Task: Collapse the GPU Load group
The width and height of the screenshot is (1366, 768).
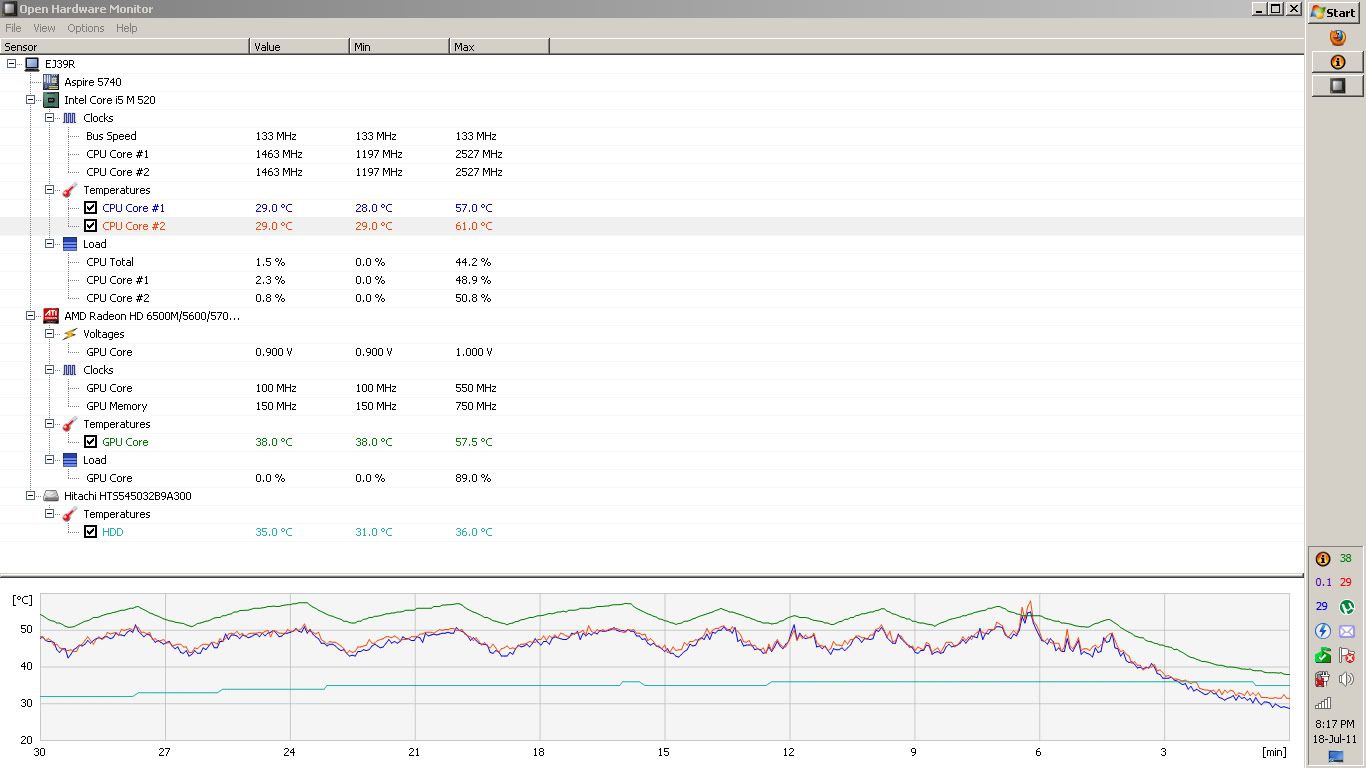Action: [50, 460]
